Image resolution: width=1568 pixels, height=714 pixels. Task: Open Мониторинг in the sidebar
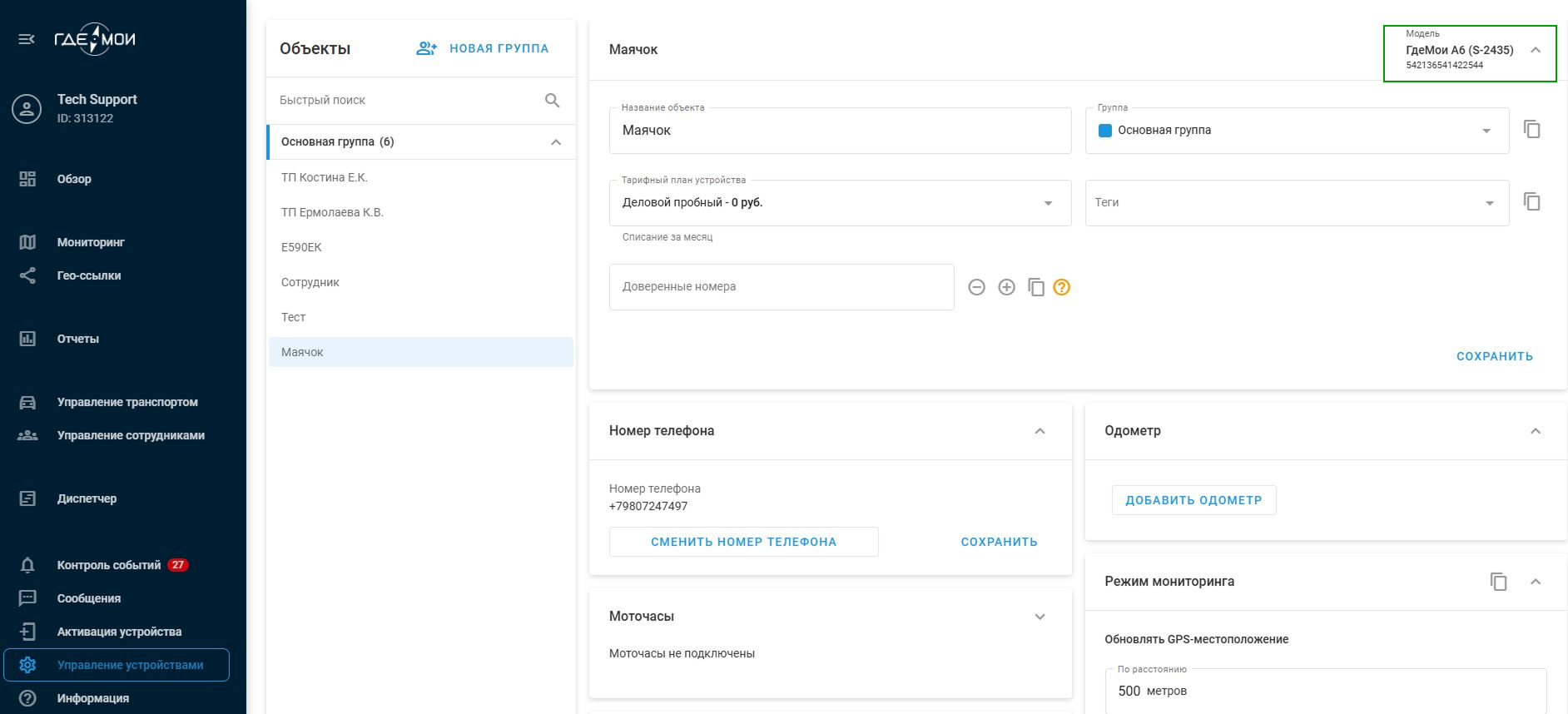(x=90, y=242)
